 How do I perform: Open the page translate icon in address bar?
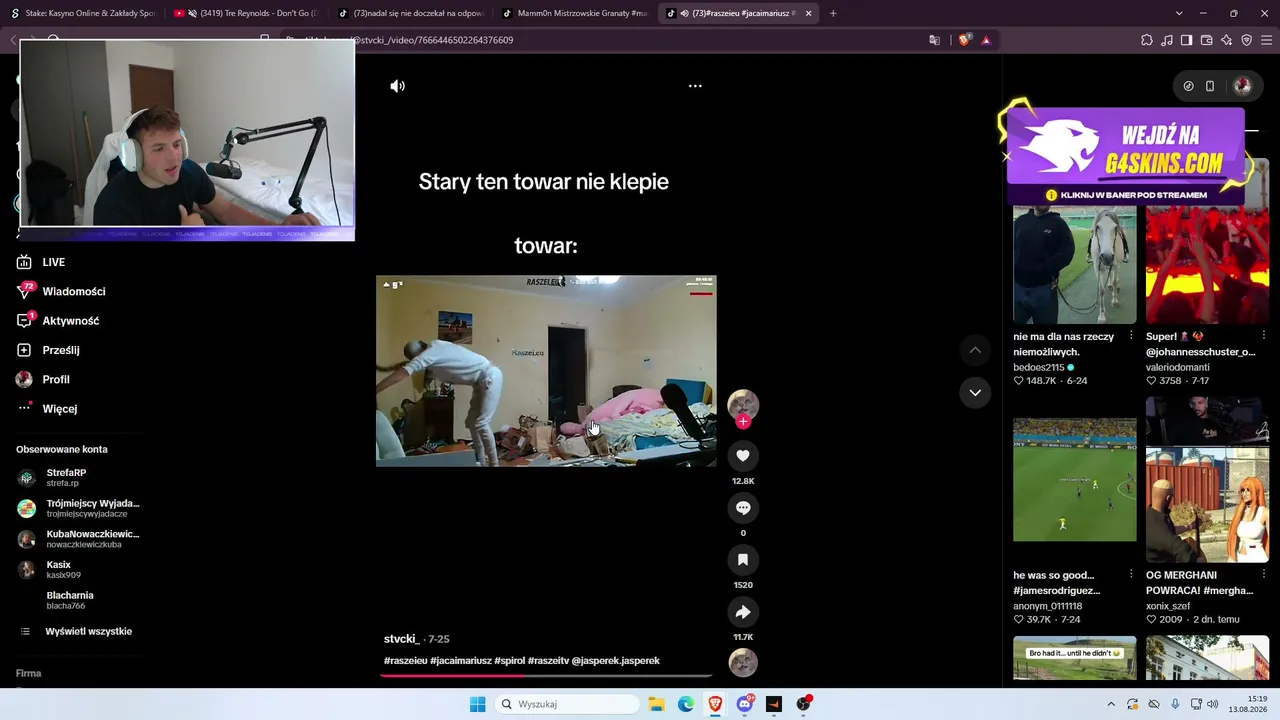coord(934,40)
